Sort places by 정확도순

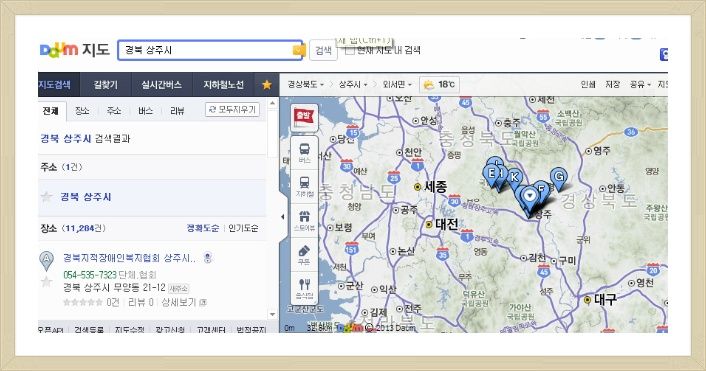(203, 228)
